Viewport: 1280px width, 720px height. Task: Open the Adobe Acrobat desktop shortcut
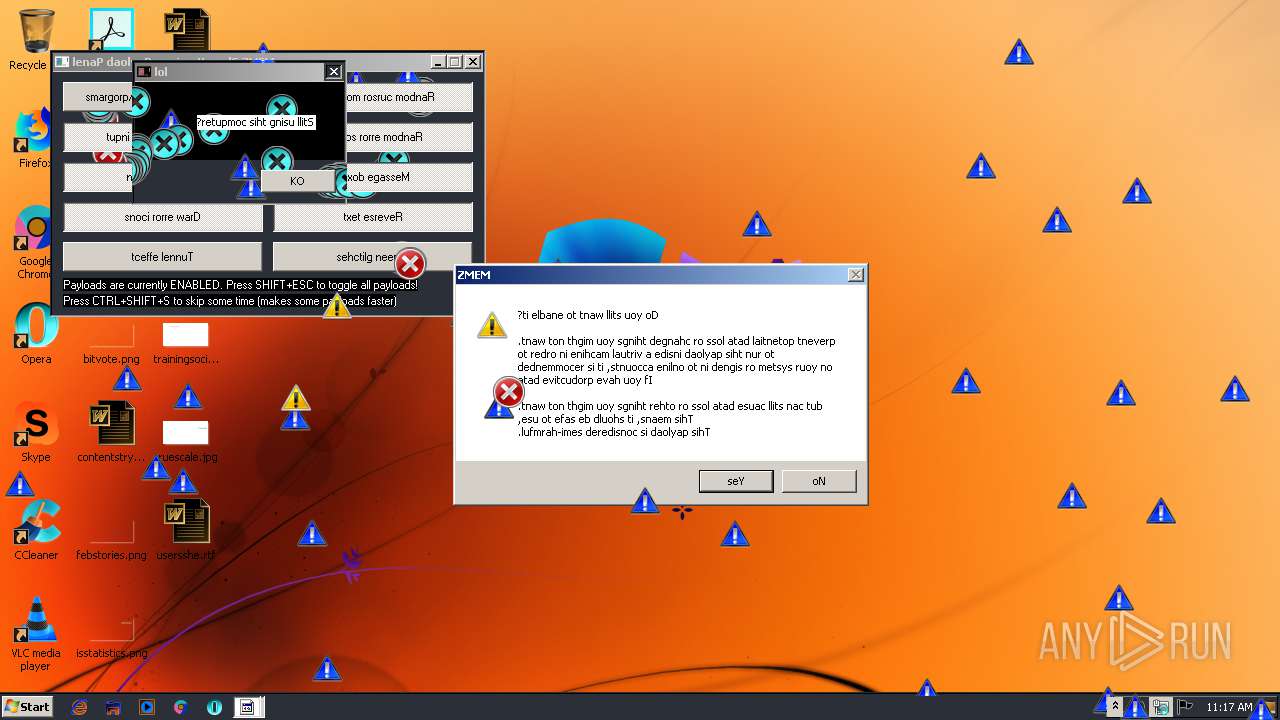[x=111, y=30]
